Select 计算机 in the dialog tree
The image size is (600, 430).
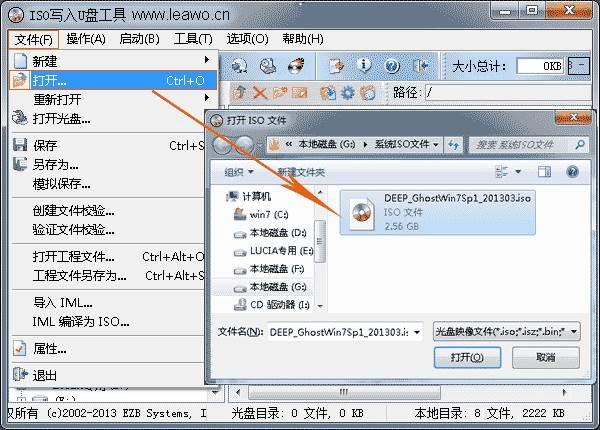tap(248, 197)
